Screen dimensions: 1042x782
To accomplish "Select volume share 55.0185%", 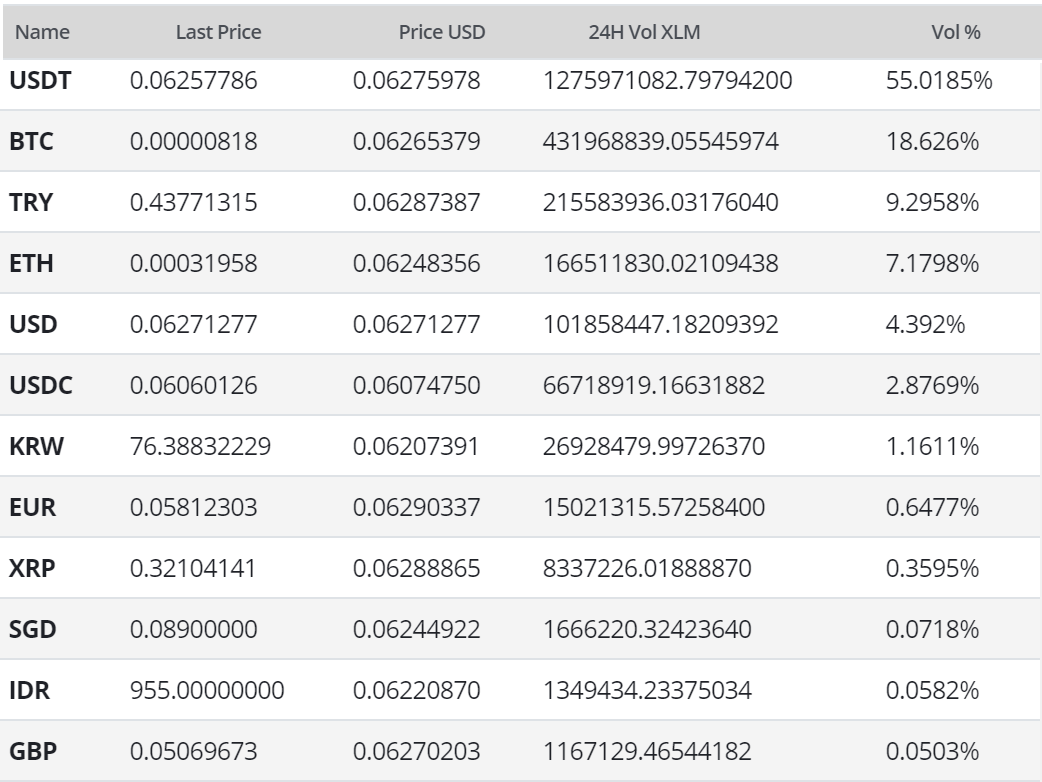I will point(939,80).
